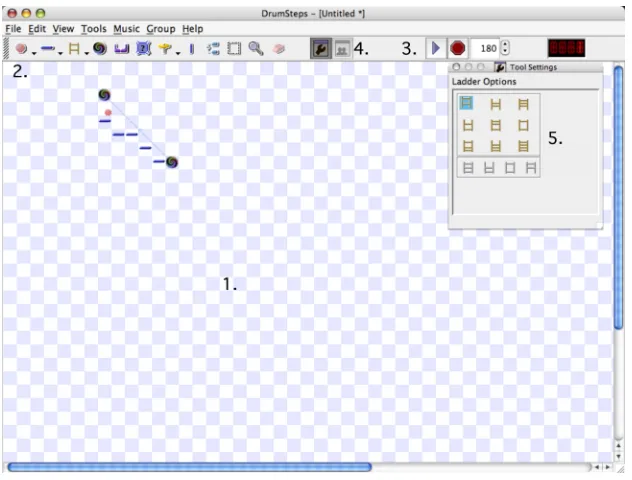Start playback with the play button

pos(436,48)
